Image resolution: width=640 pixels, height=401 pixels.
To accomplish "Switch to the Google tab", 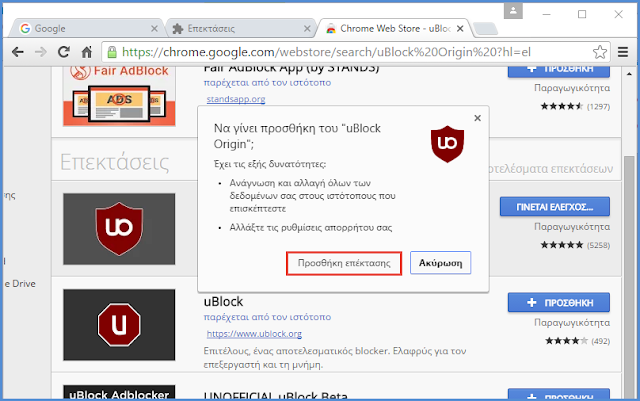I will click(88, 29).
